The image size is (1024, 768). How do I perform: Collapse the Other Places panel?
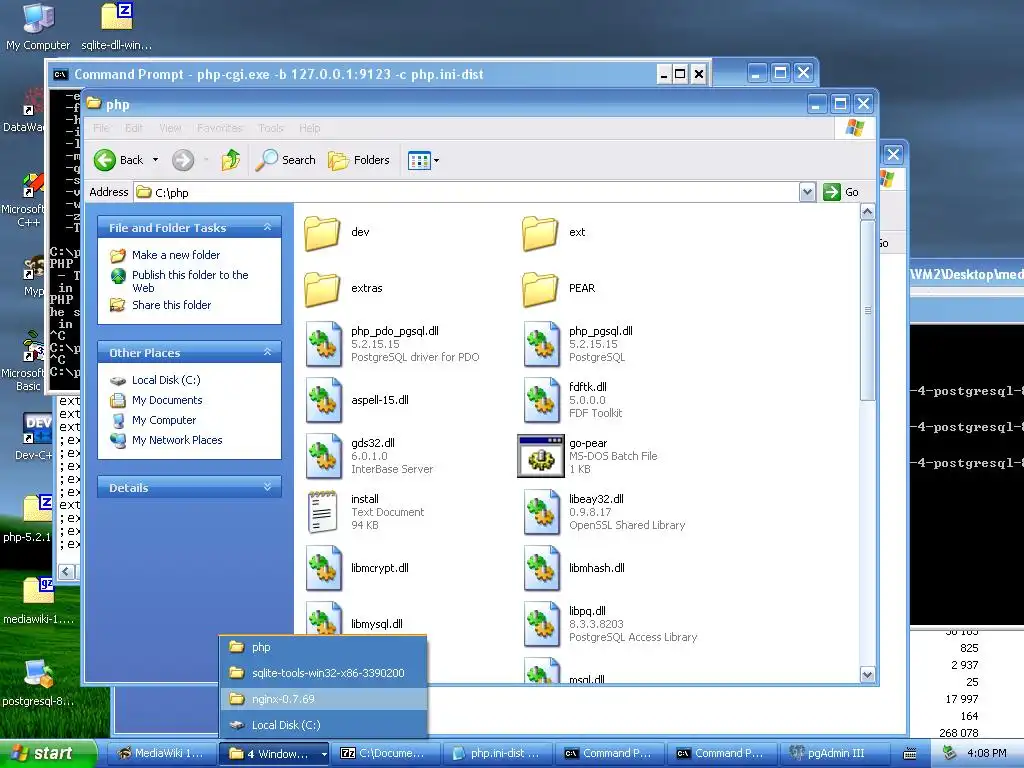[267, 352]
